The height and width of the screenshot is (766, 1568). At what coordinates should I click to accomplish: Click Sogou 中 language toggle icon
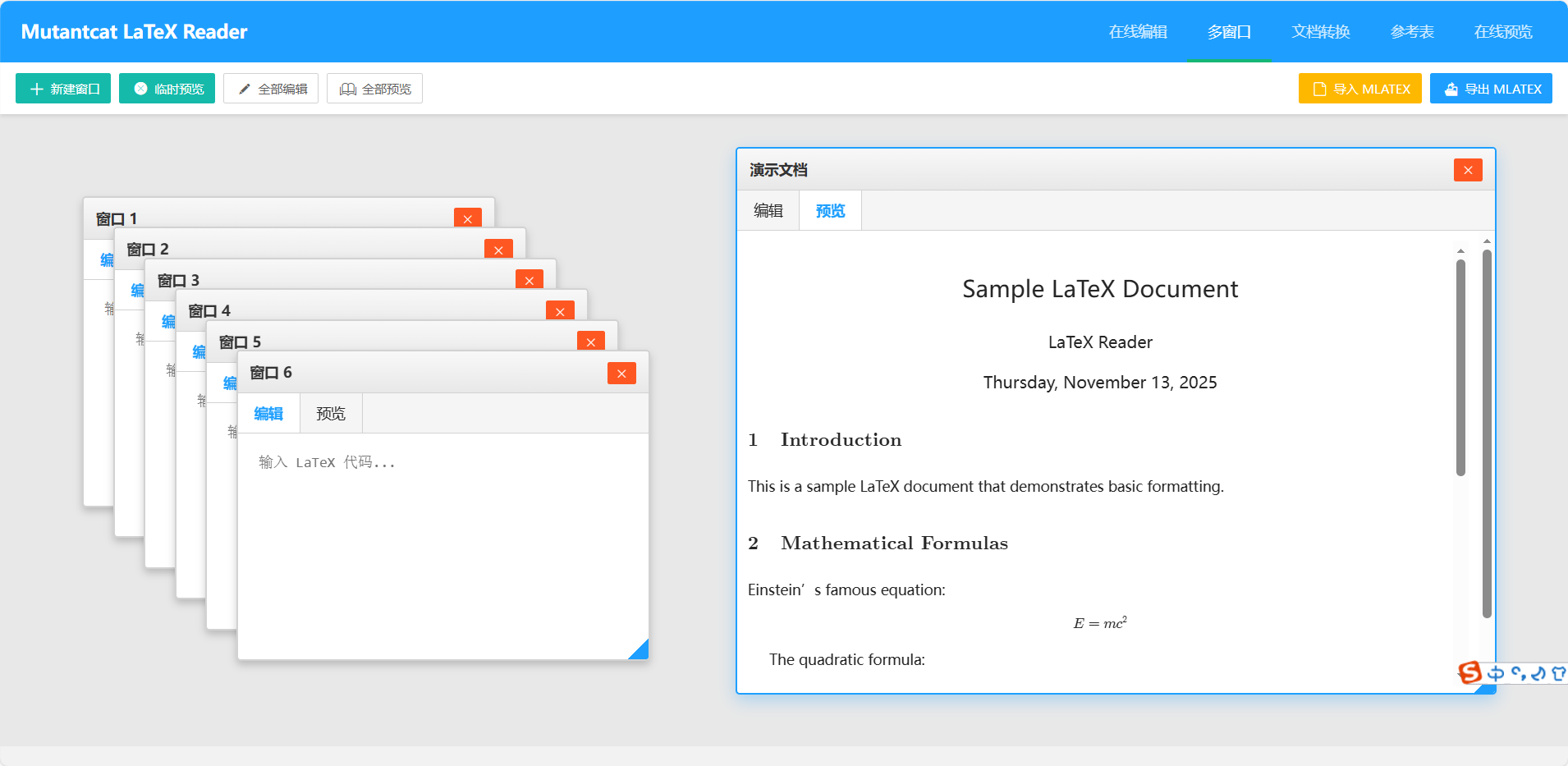coord(1496,673)
